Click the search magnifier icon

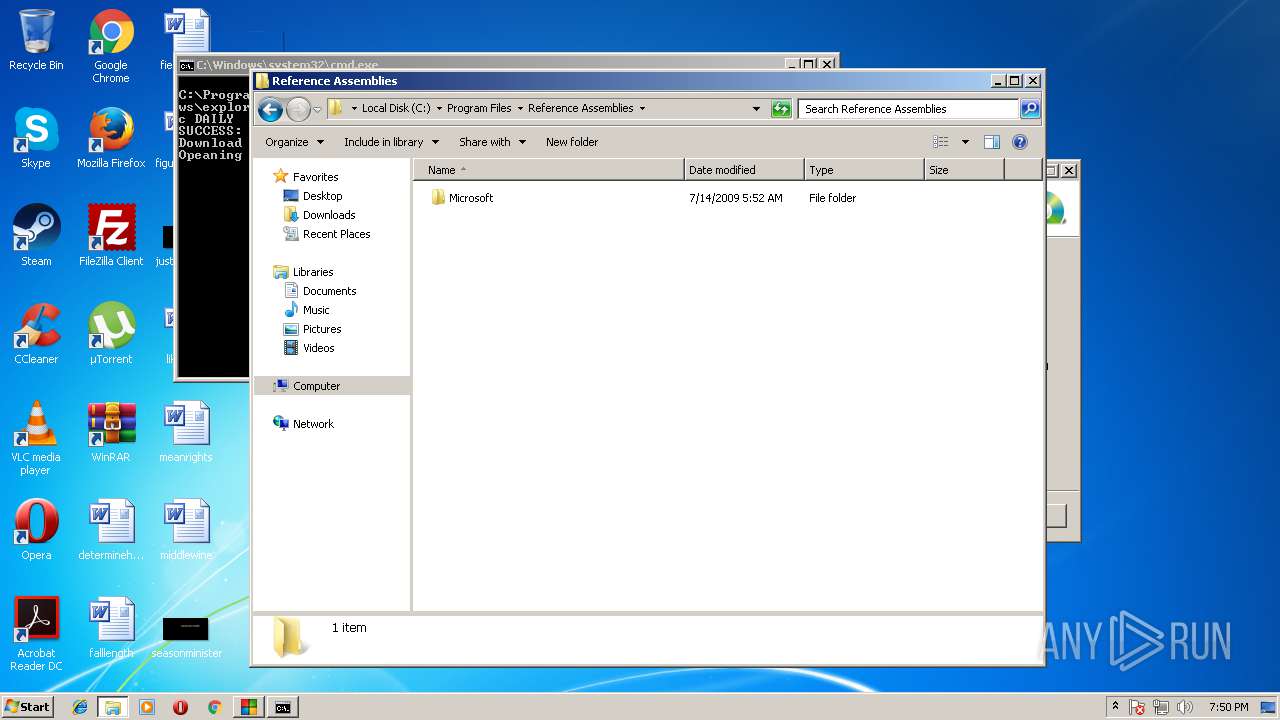point(1029,109)
